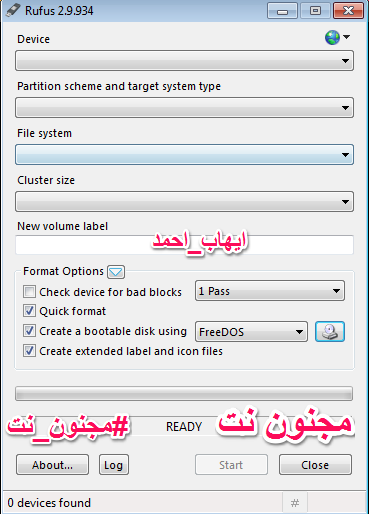Close Rufus with the red X button
The image size is (369, 514).
pos(348,11)
